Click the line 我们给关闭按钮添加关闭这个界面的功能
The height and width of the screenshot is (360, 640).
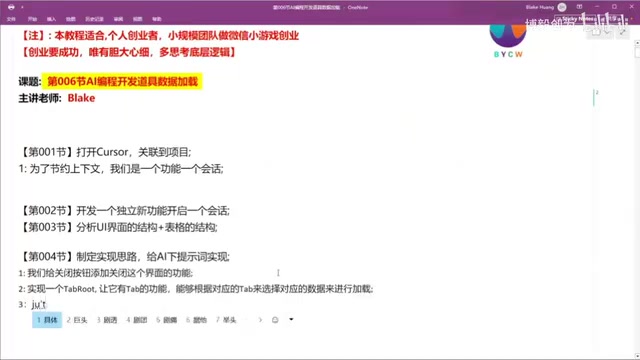point(105,273)
